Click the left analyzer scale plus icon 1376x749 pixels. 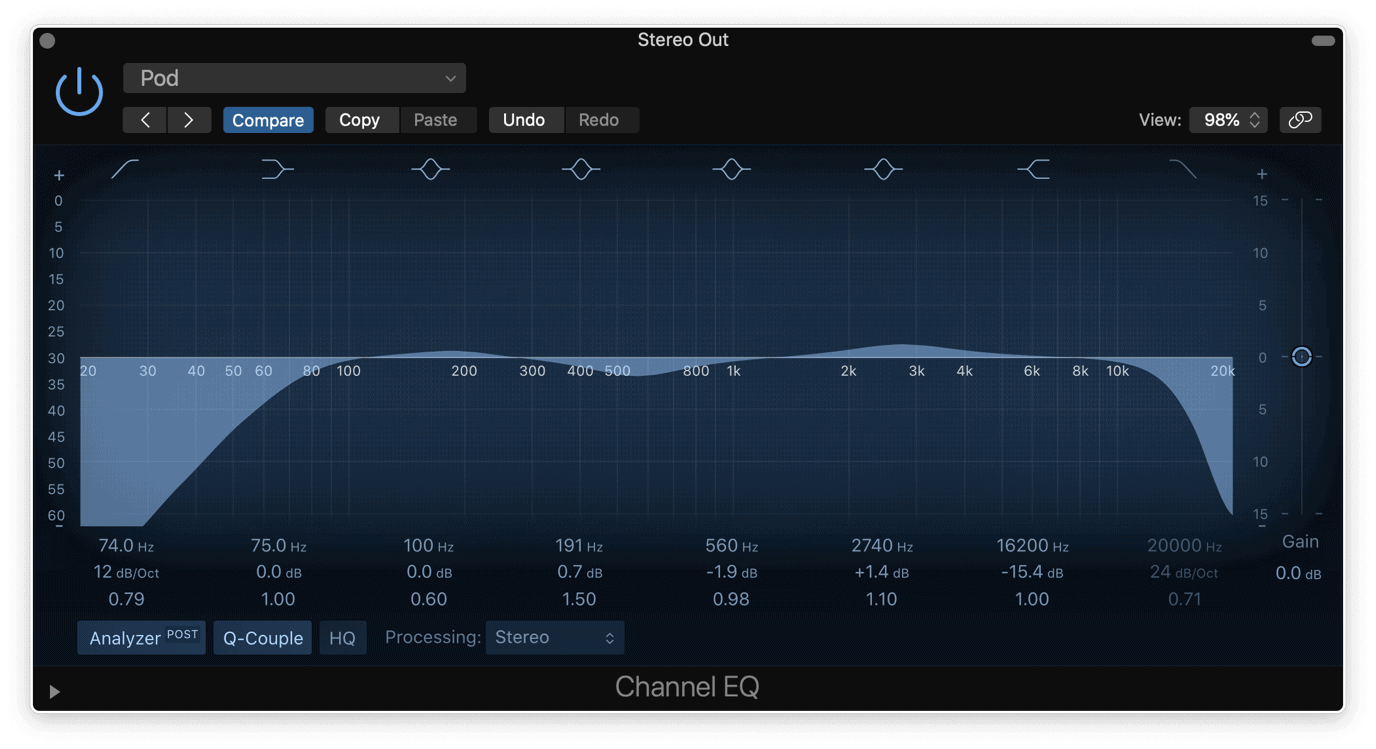point(59,175)
